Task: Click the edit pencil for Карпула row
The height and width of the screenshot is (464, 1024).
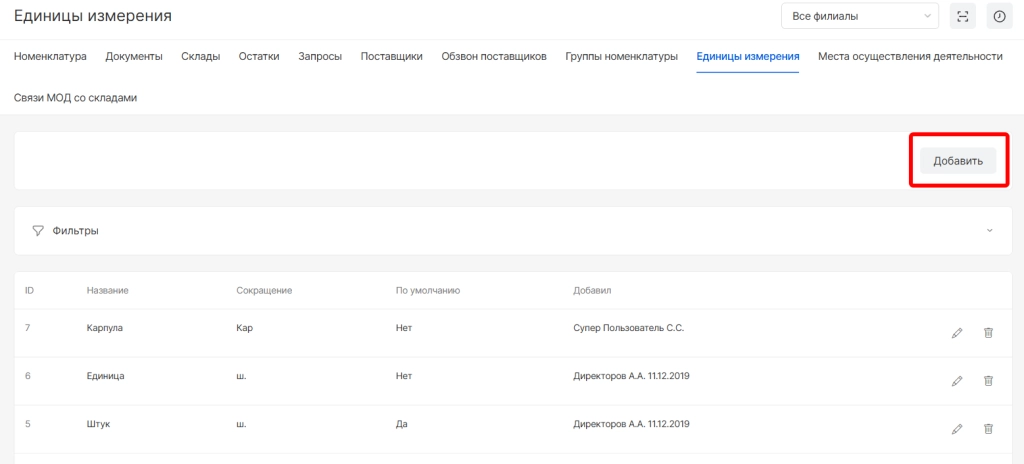Action: click(957, 333)
